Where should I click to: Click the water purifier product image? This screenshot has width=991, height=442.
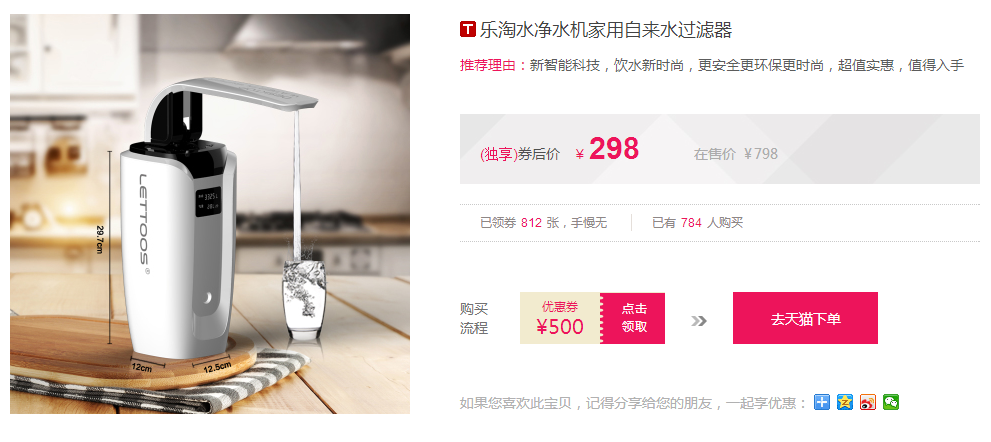click(210, 214)
